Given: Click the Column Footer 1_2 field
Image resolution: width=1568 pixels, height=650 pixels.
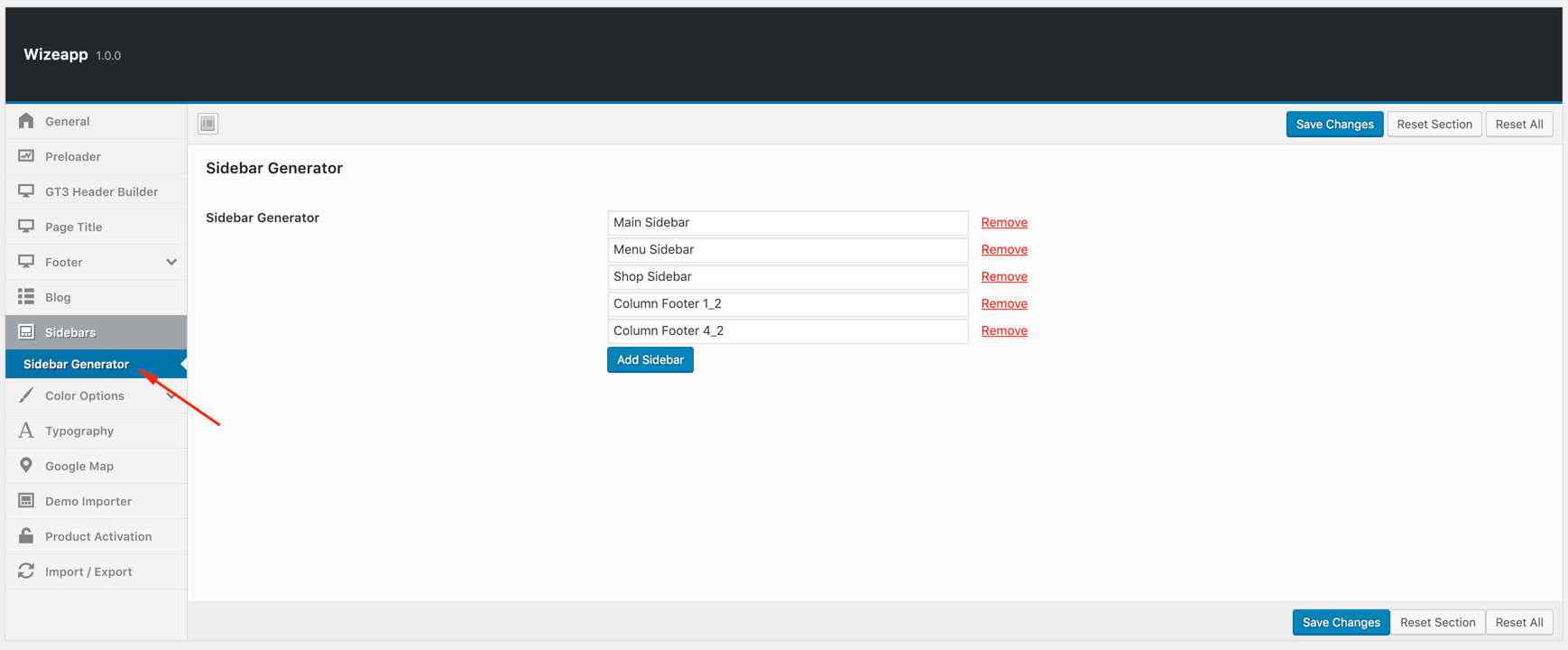Looking at the screenshot, I should pos(788,304).
